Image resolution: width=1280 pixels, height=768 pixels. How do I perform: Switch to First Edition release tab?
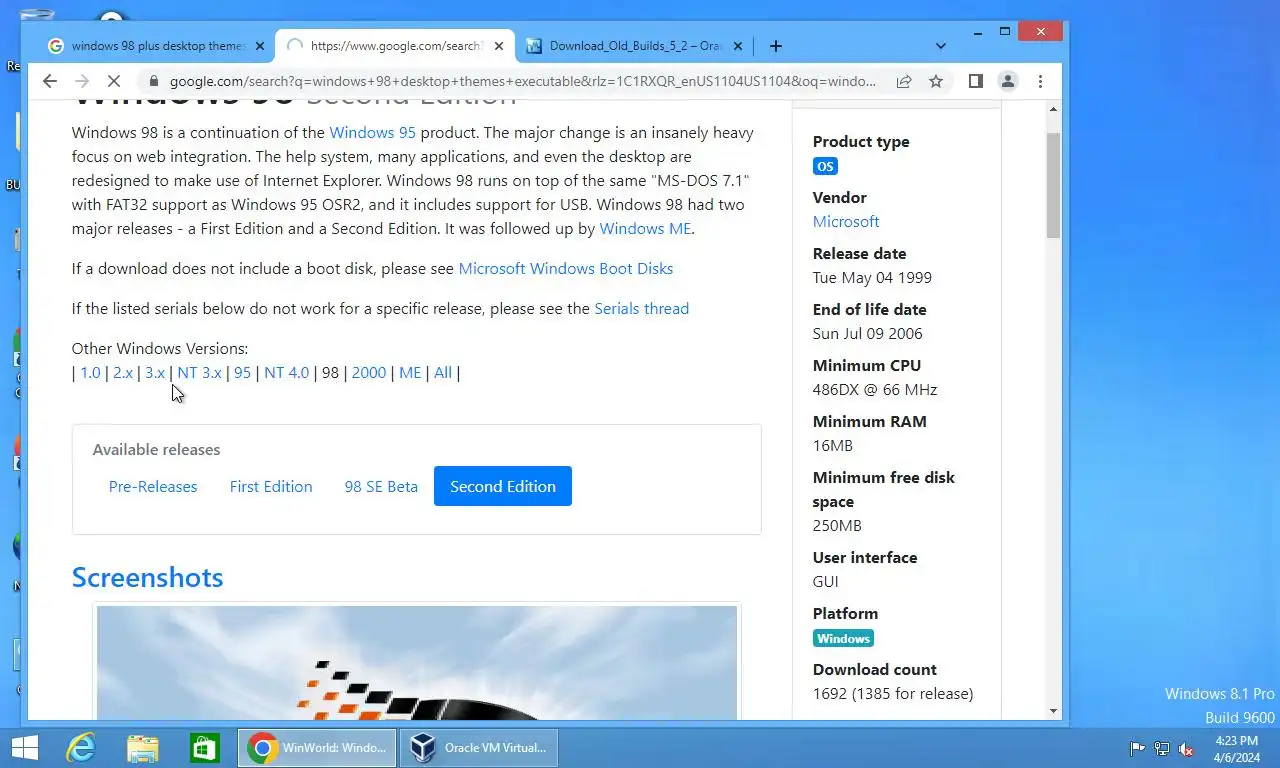(271, 486)
